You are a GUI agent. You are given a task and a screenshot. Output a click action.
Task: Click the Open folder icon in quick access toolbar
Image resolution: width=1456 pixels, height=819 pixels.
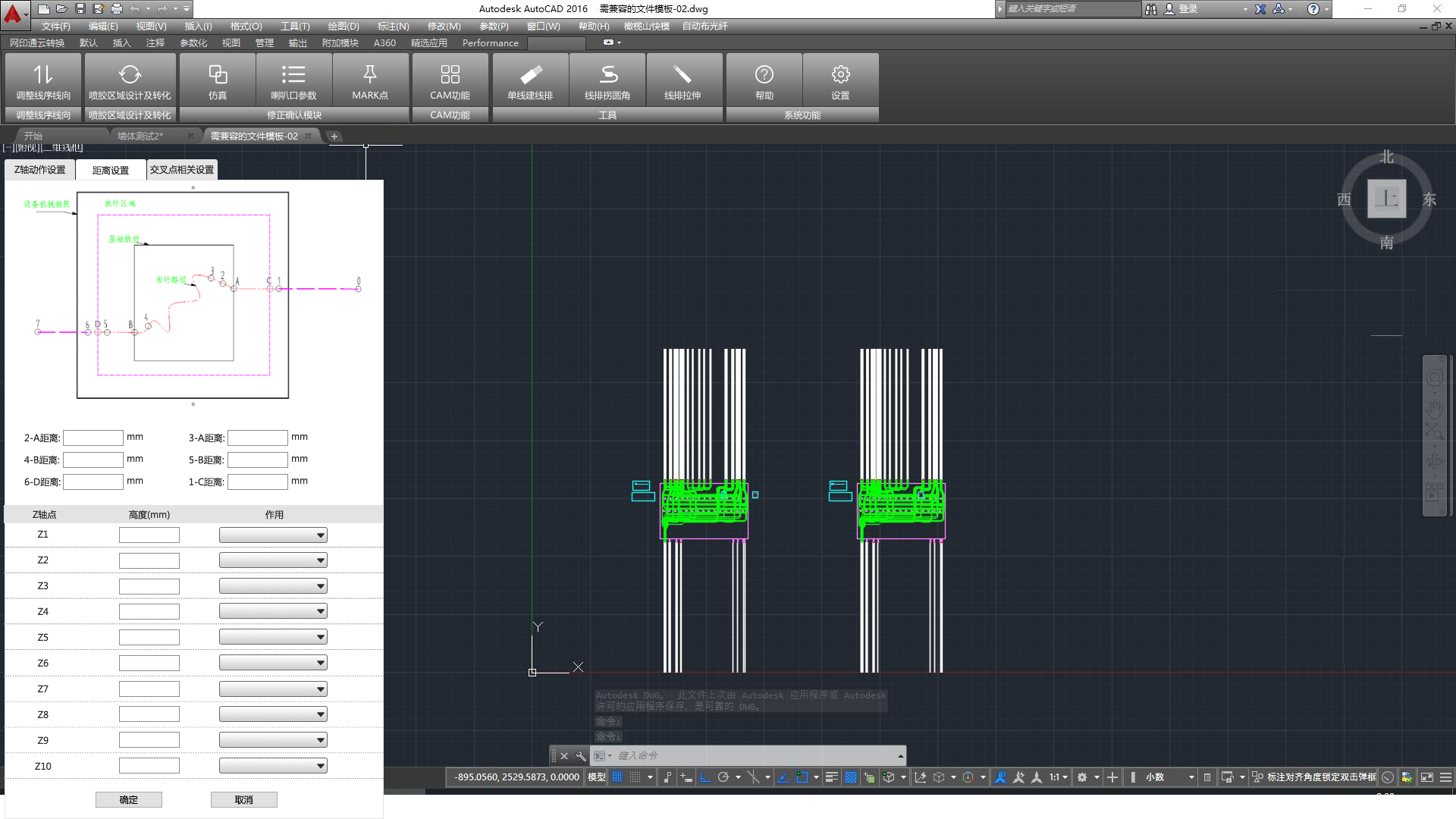62,9
